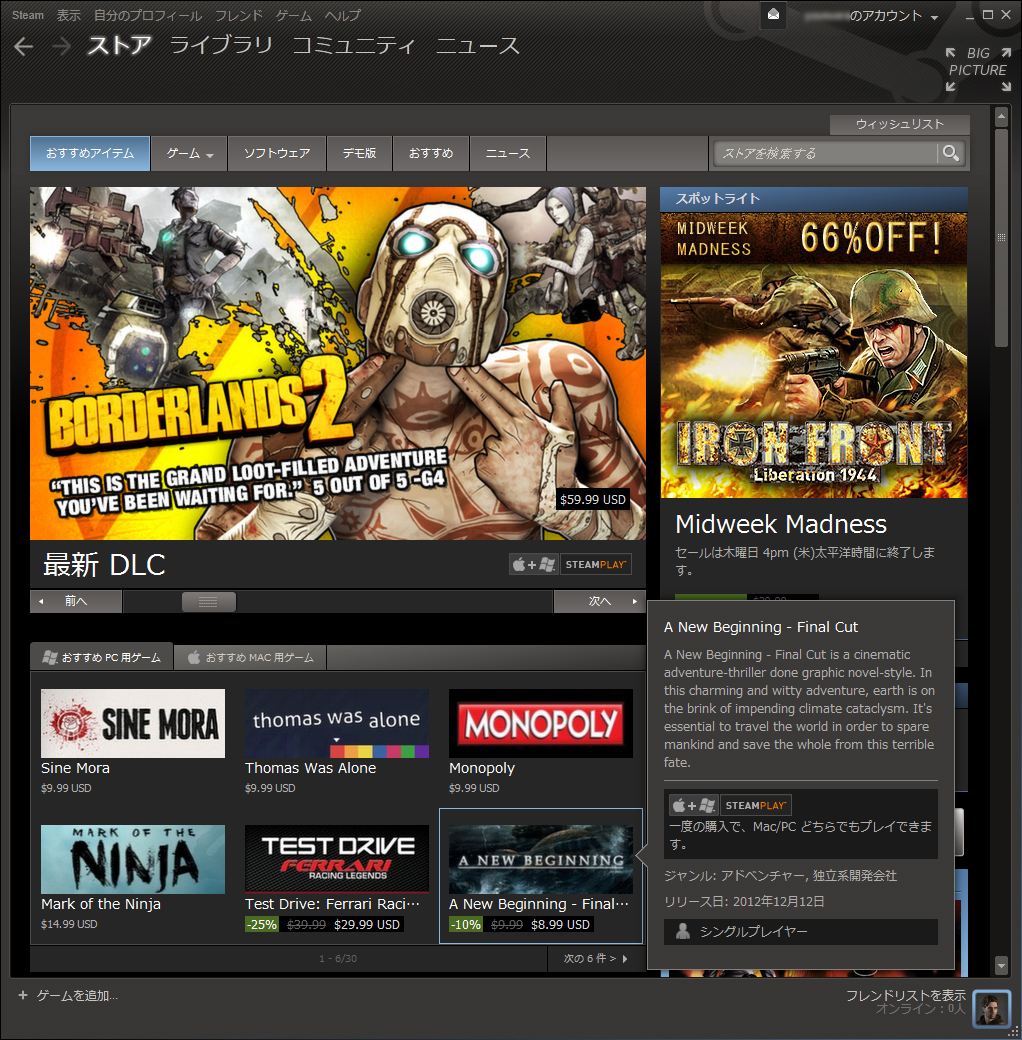Open the ヘルプ menu
This screenshot has height=1040, width=1022.
[343, 15]
